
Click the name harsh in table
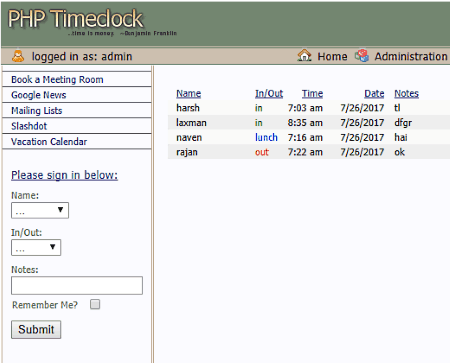188,108
